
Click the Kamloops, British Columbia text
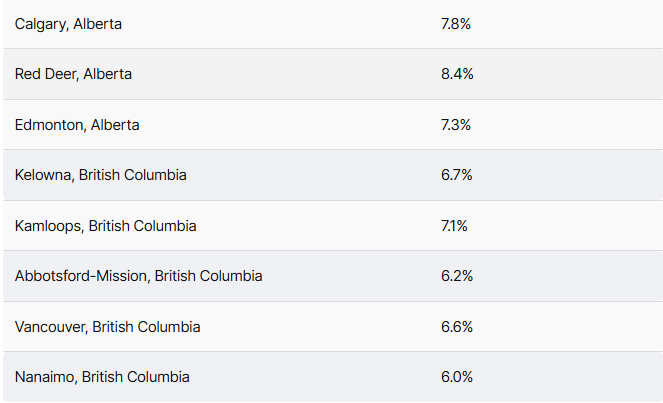106,226
